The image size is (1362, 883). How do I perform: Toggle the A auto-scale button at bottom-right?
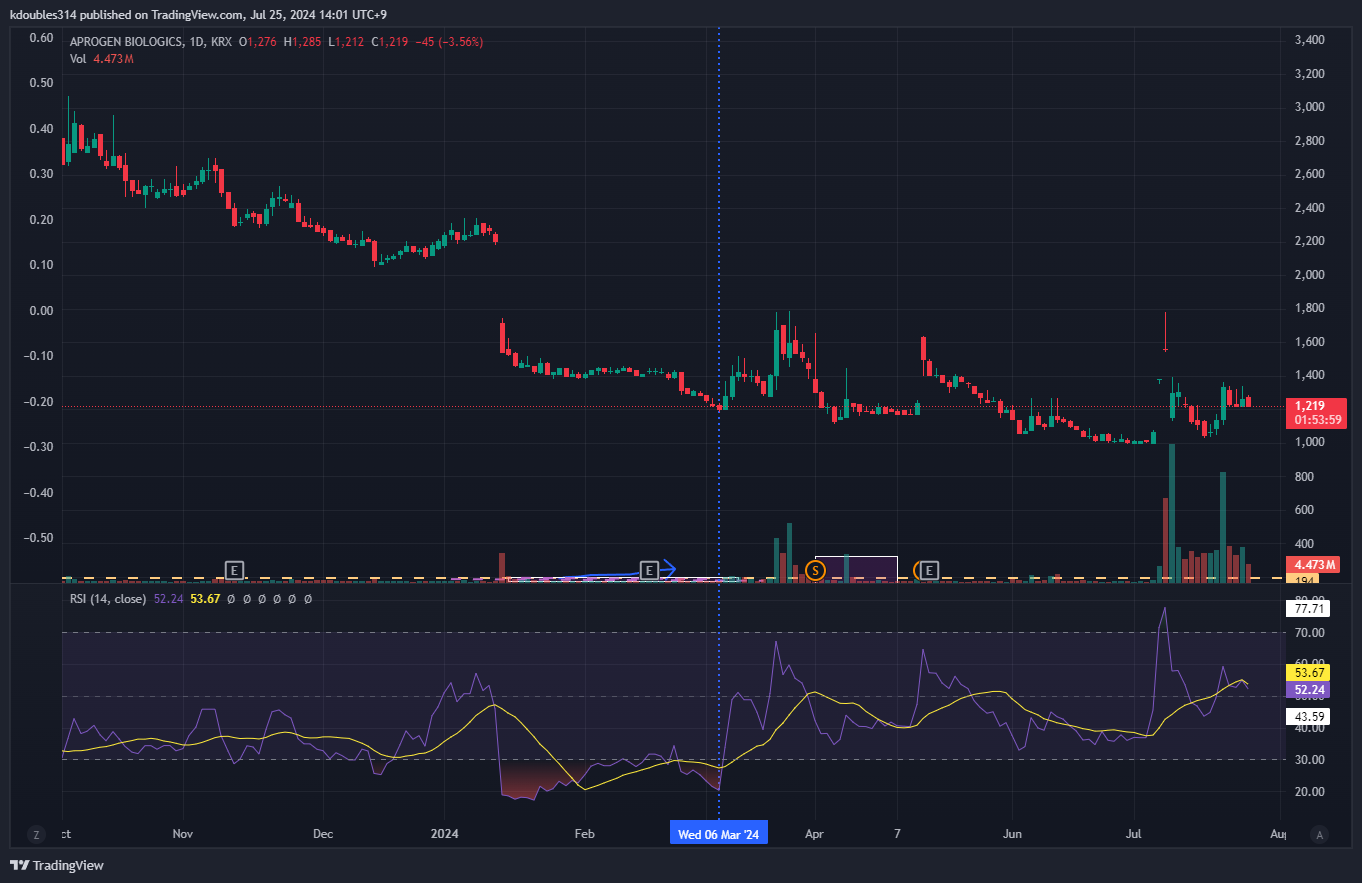click(1320, 834)
